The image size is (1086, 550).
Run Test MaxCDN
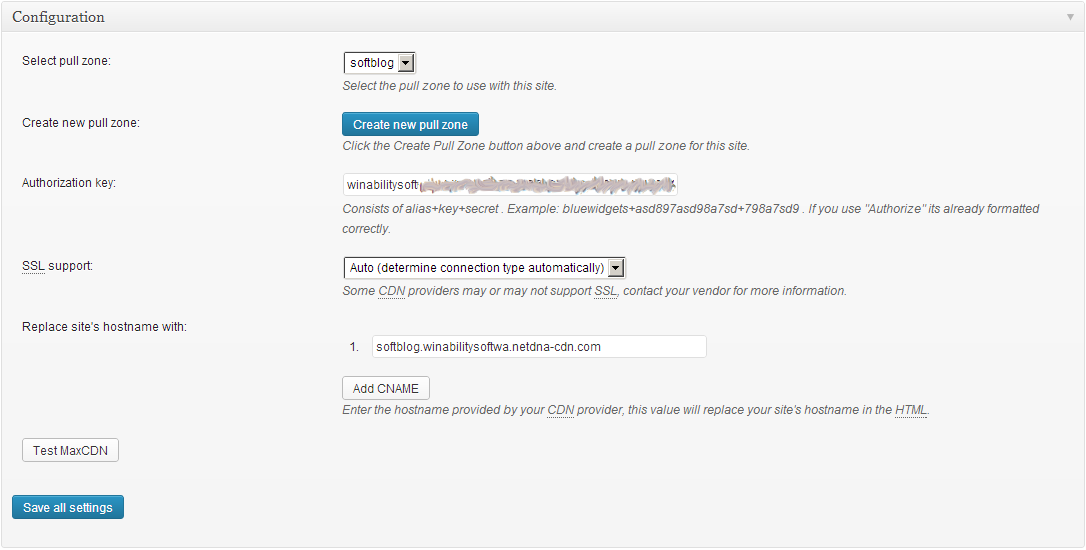click(71, 450)
